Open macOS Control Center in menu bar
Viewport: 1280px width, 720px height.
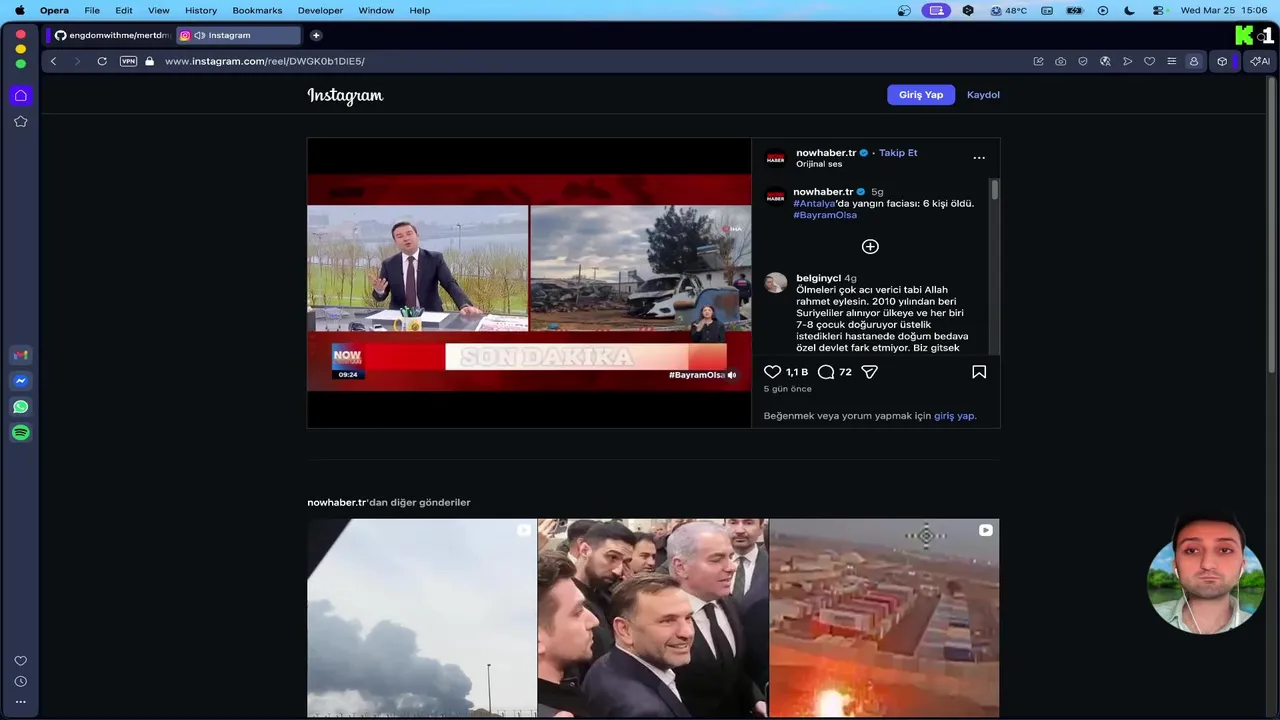pos(1158,10)
